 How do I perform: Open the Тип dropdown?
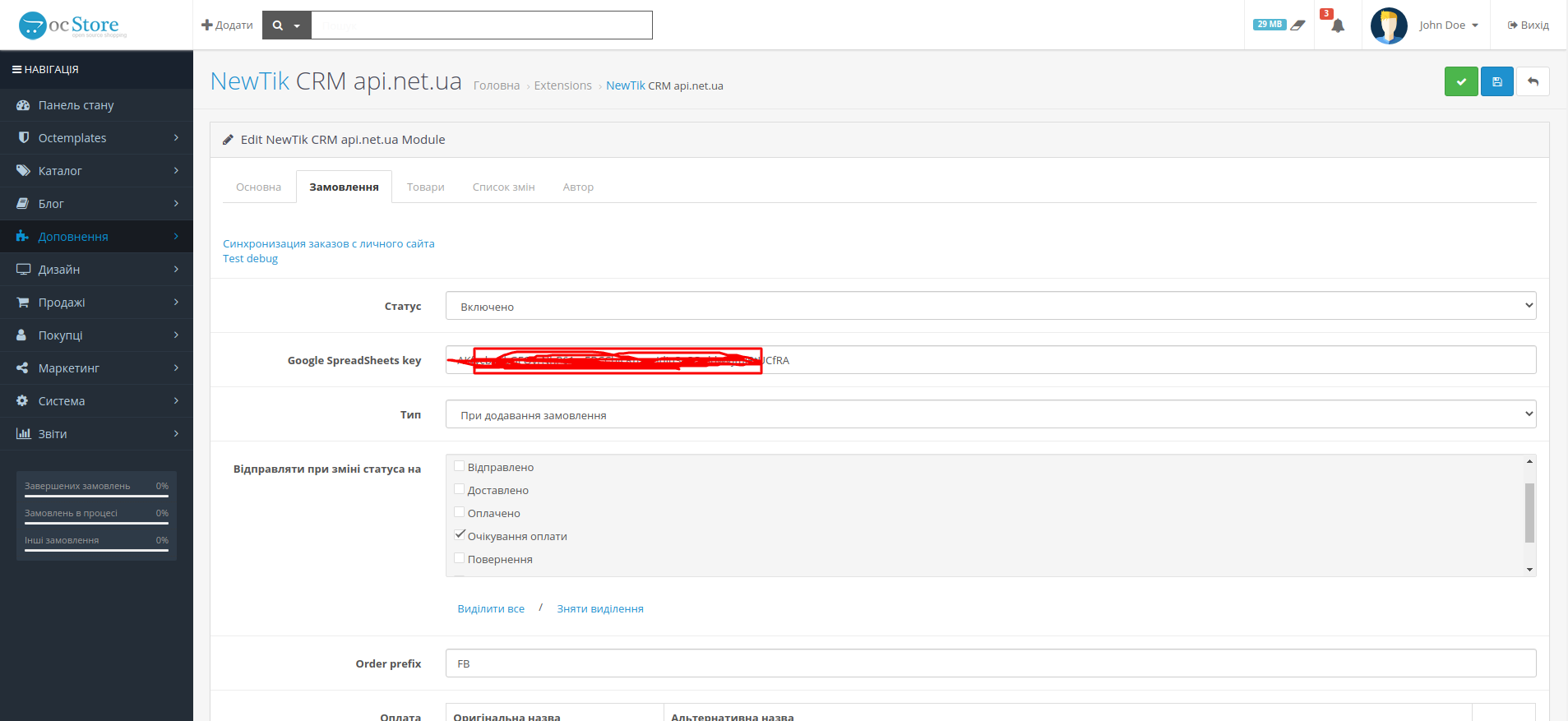pos(991,414)
